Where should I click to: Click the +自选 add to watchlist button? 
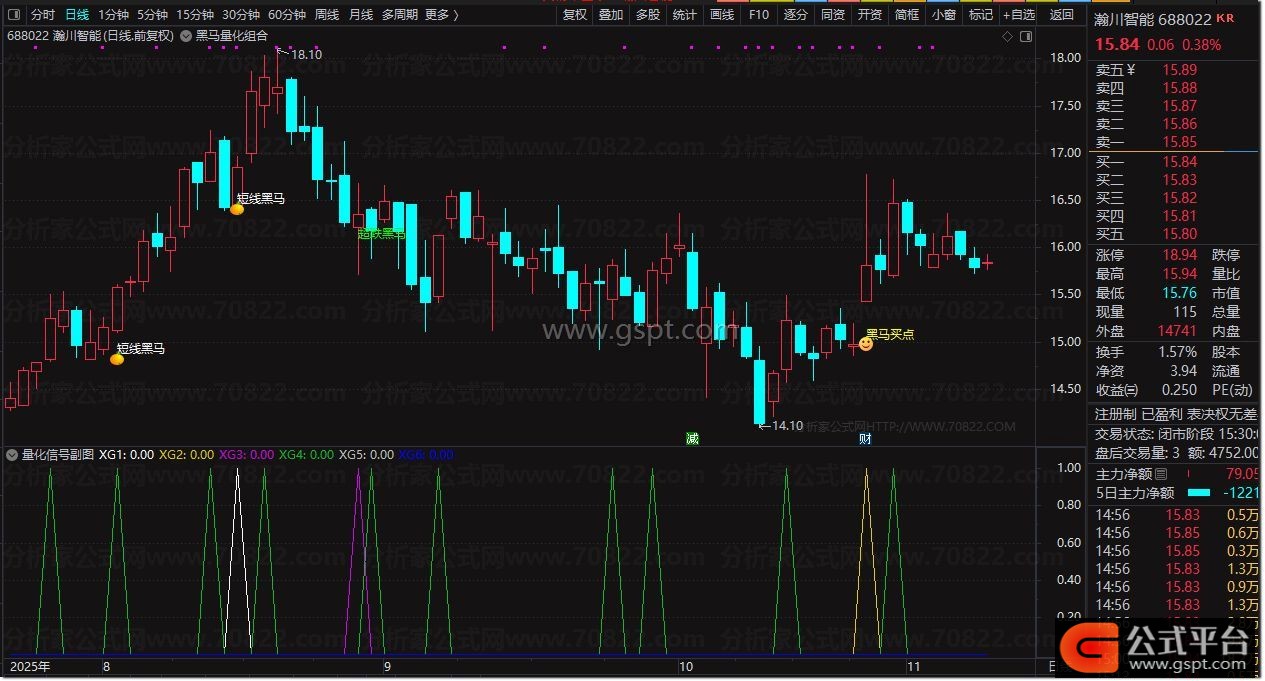point(1019,15)
